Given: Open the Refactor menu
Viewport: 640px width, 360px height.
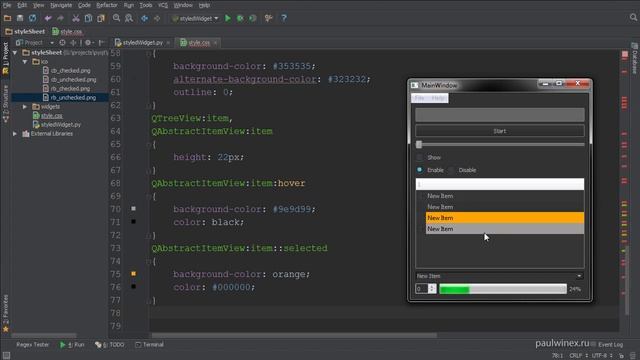Looking at the screenshot, I should tap(107, 5).
